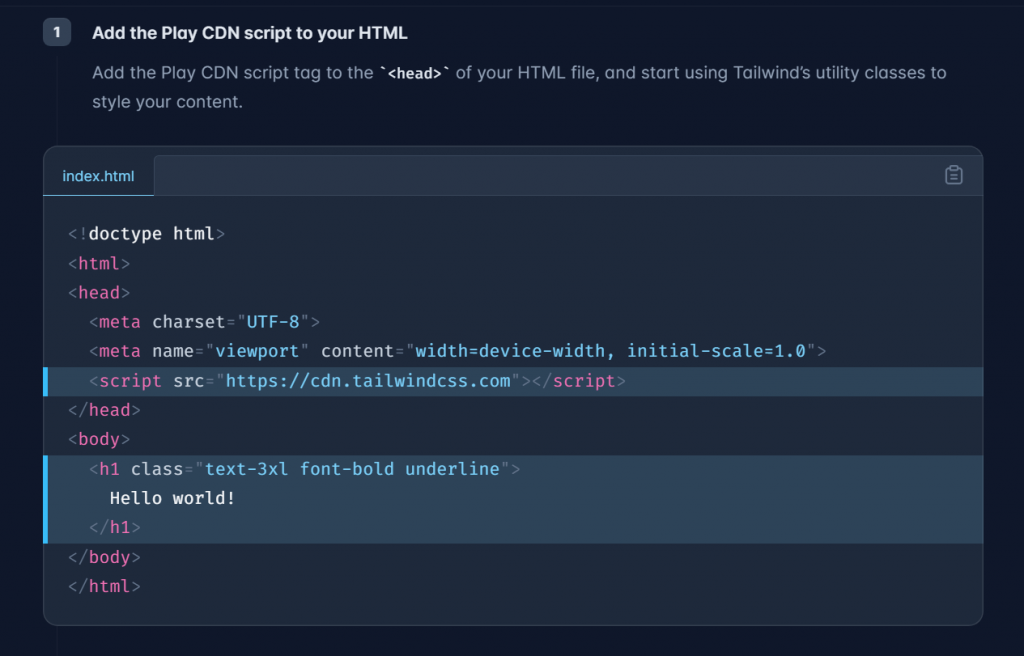Screen dimensions: 1024x656
Task: Click the opening <body> tag line
Action: [x=99, y=439]
